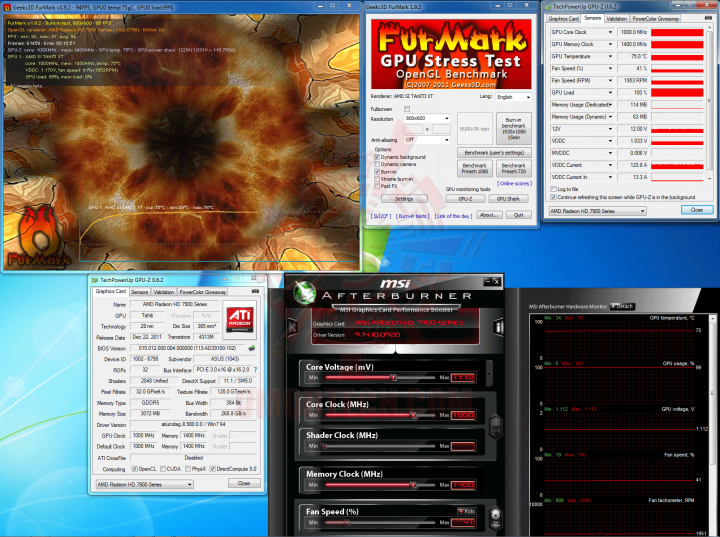Open the Anti-aliasing dropdown
This screenshot has width=720, height=537.
(x=427, y=140)
